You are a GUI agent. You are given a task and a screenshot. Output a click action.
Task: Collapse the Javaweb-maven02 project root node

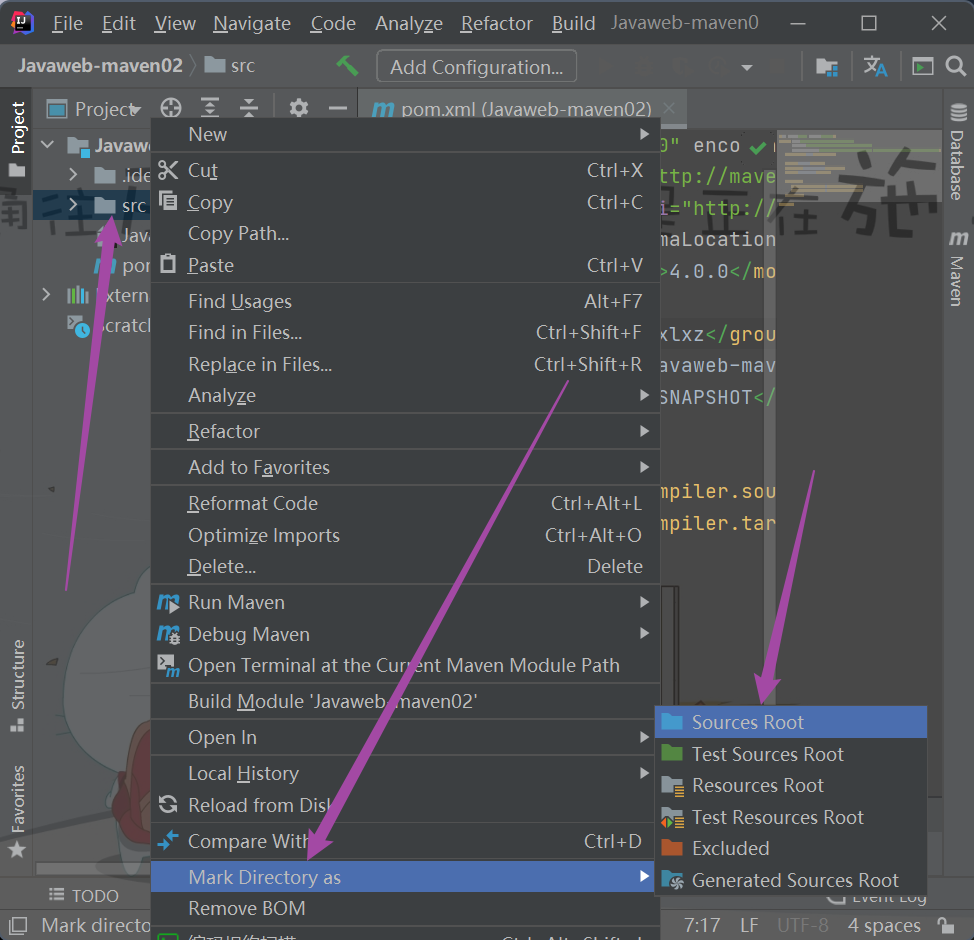pos(48,145)
